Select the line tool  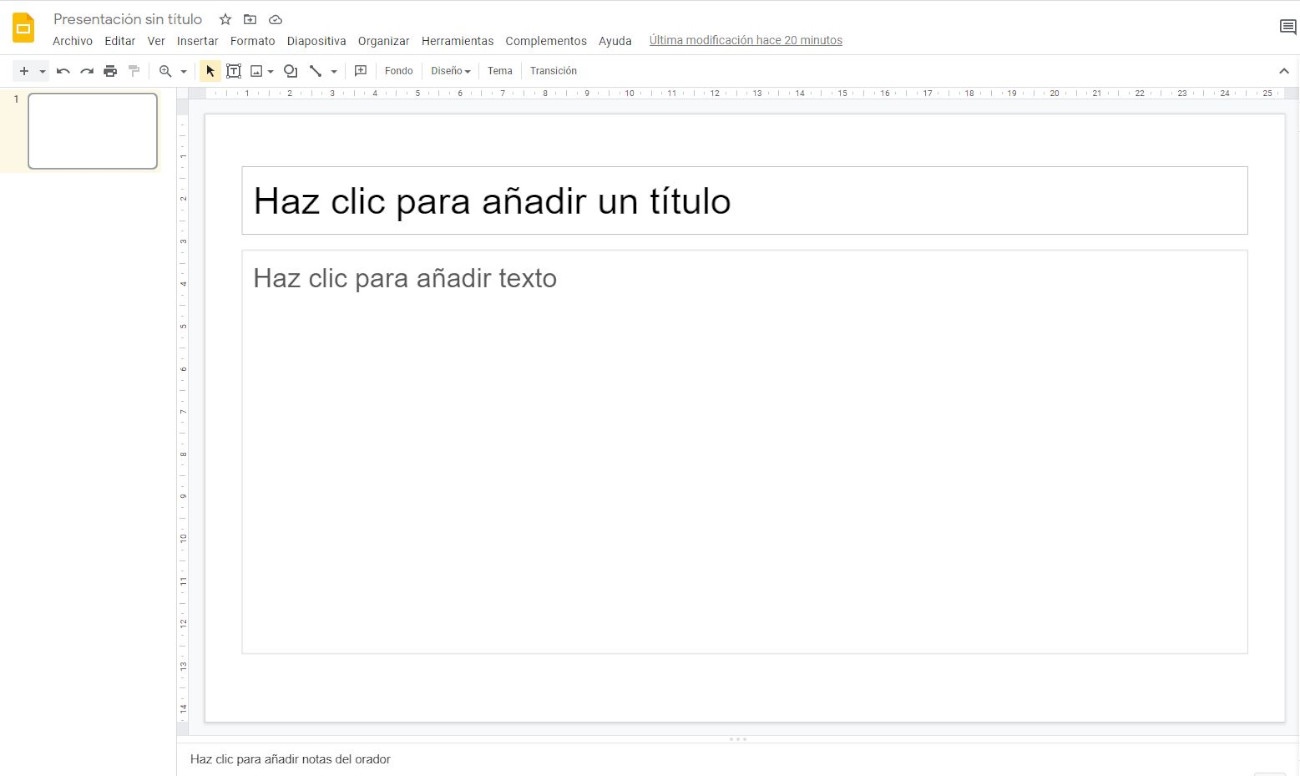pos(315,71)
